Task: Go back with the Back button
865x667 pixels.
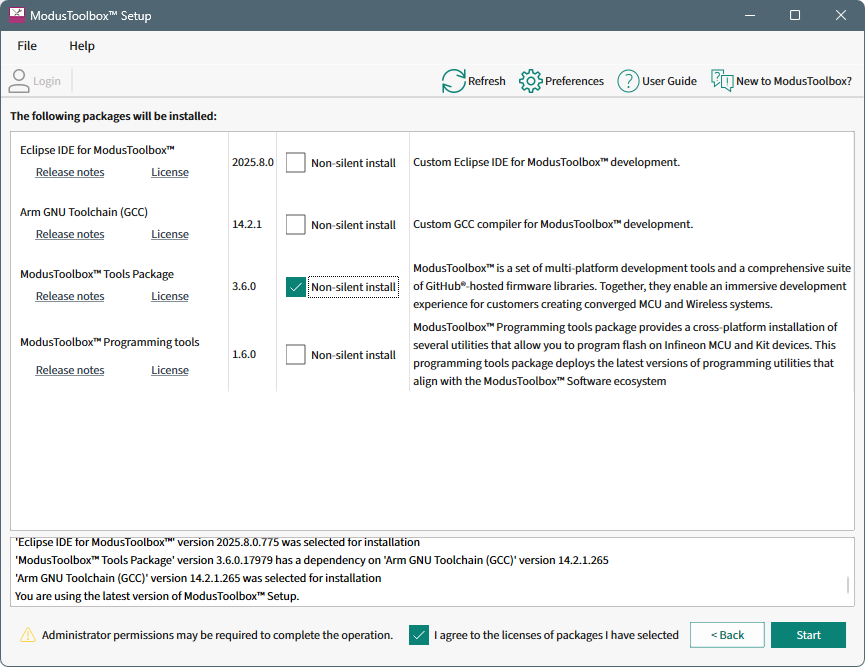Action: (x=727, y=635)
